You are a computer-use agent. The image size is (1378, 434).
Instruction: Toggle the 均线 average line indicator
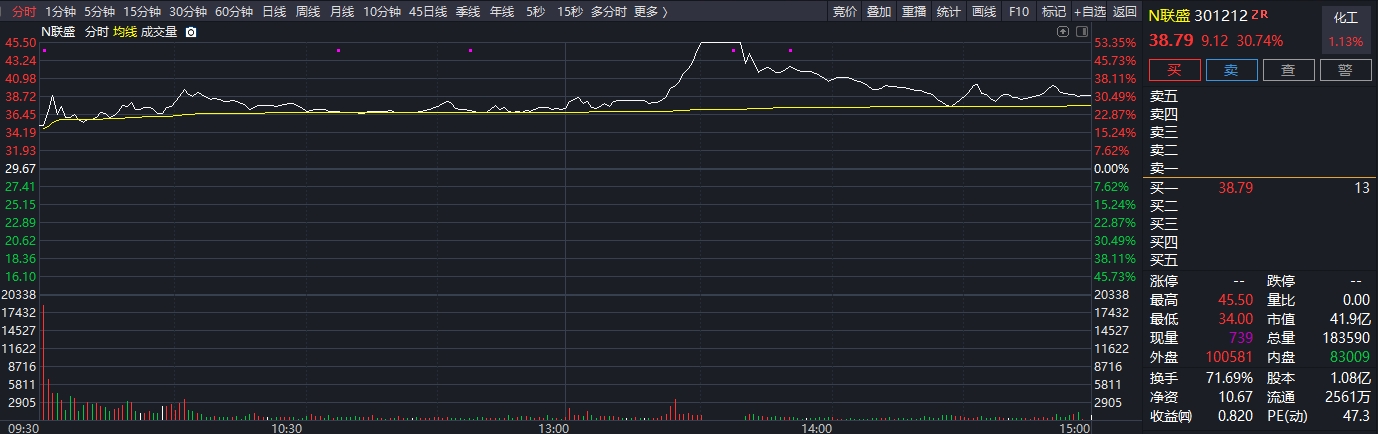[124, 32]
